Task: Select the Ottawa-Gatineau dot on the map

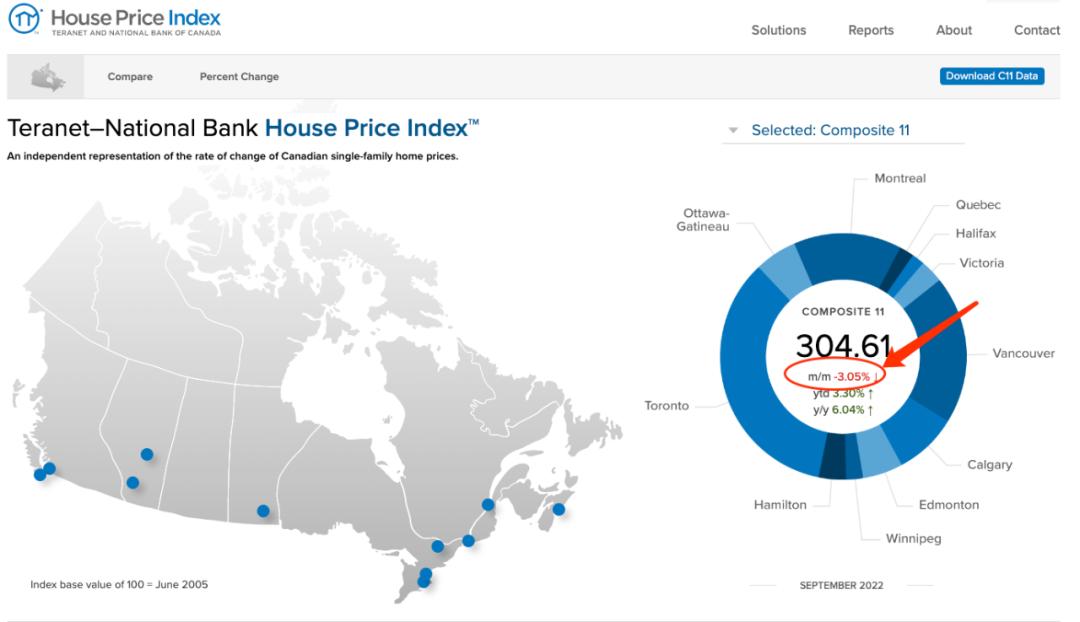Action: [437, 546]
